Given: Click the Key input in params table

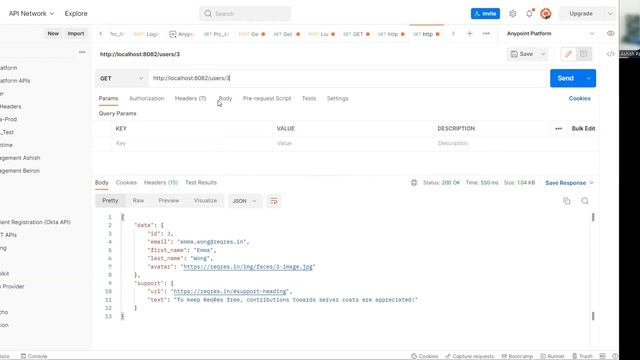Looking at the screenshot, I should point(192,143).
